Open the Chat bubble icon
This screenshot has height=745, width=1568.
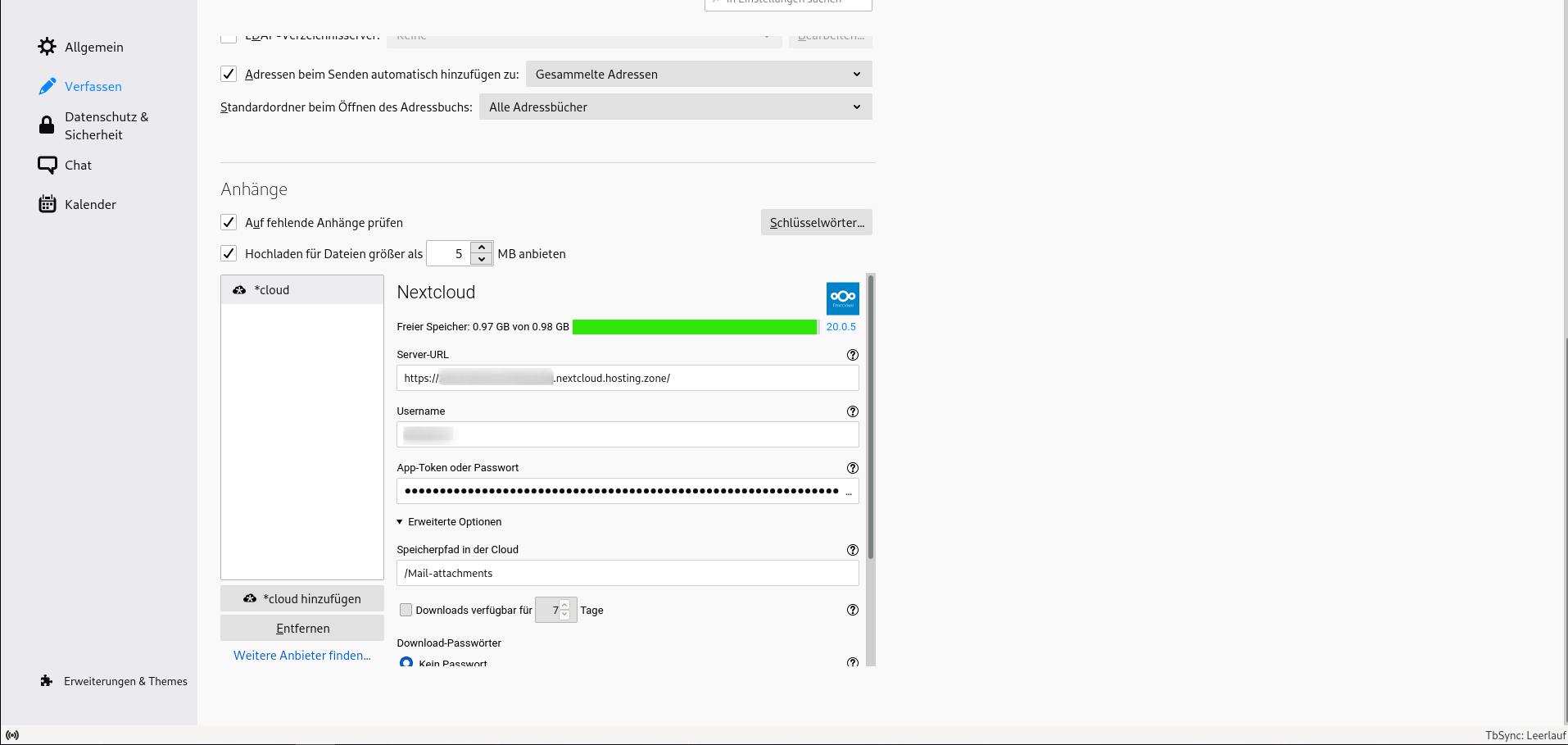pos(48,165)
